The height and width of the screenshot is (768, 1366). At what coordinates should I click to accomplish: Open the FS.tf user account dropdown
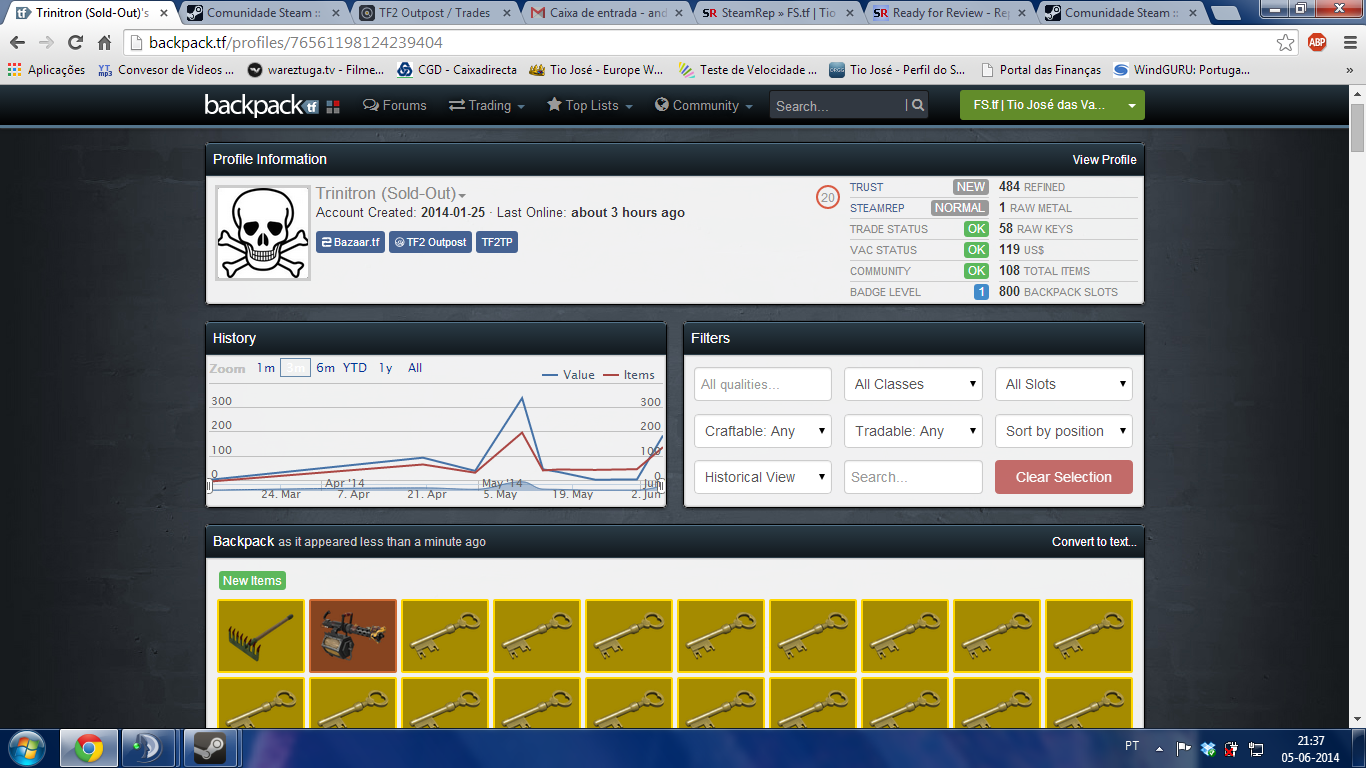(x=1052, y=105)
